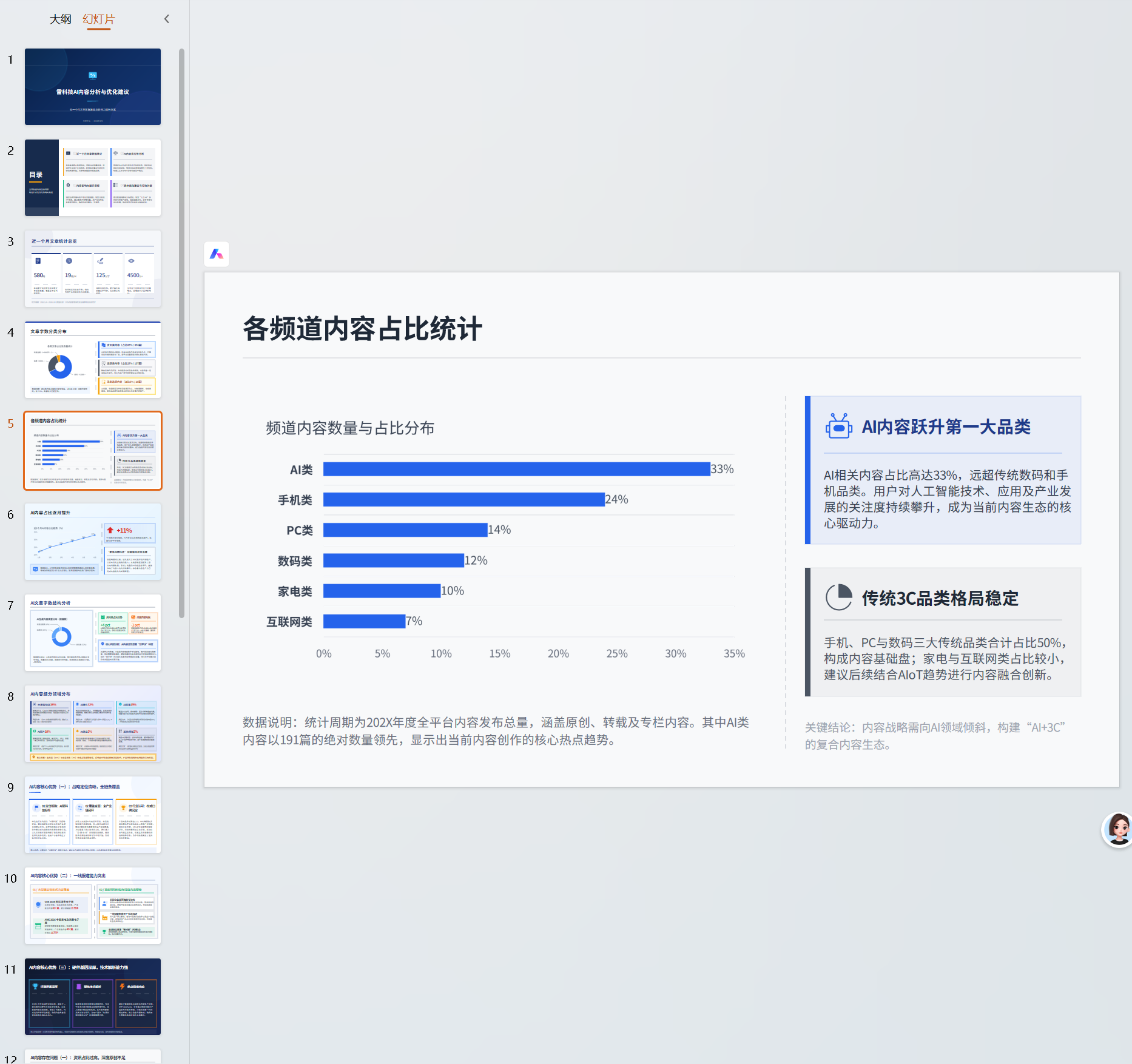
Task: Open slide 2 目录 thumbnail
Action: (93, 178)
